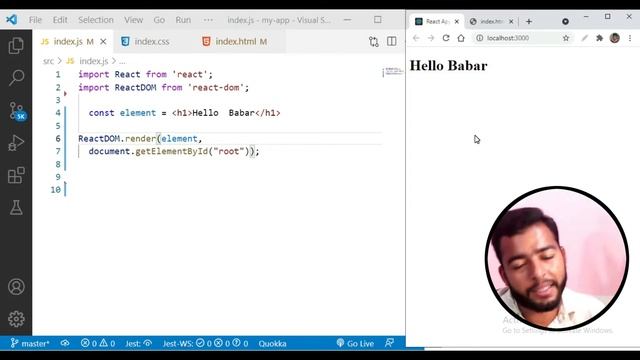Image resolution: width=640 pixels, height=360 pixels.
Task: Open the errors and warnings status item
Action: 98,343
